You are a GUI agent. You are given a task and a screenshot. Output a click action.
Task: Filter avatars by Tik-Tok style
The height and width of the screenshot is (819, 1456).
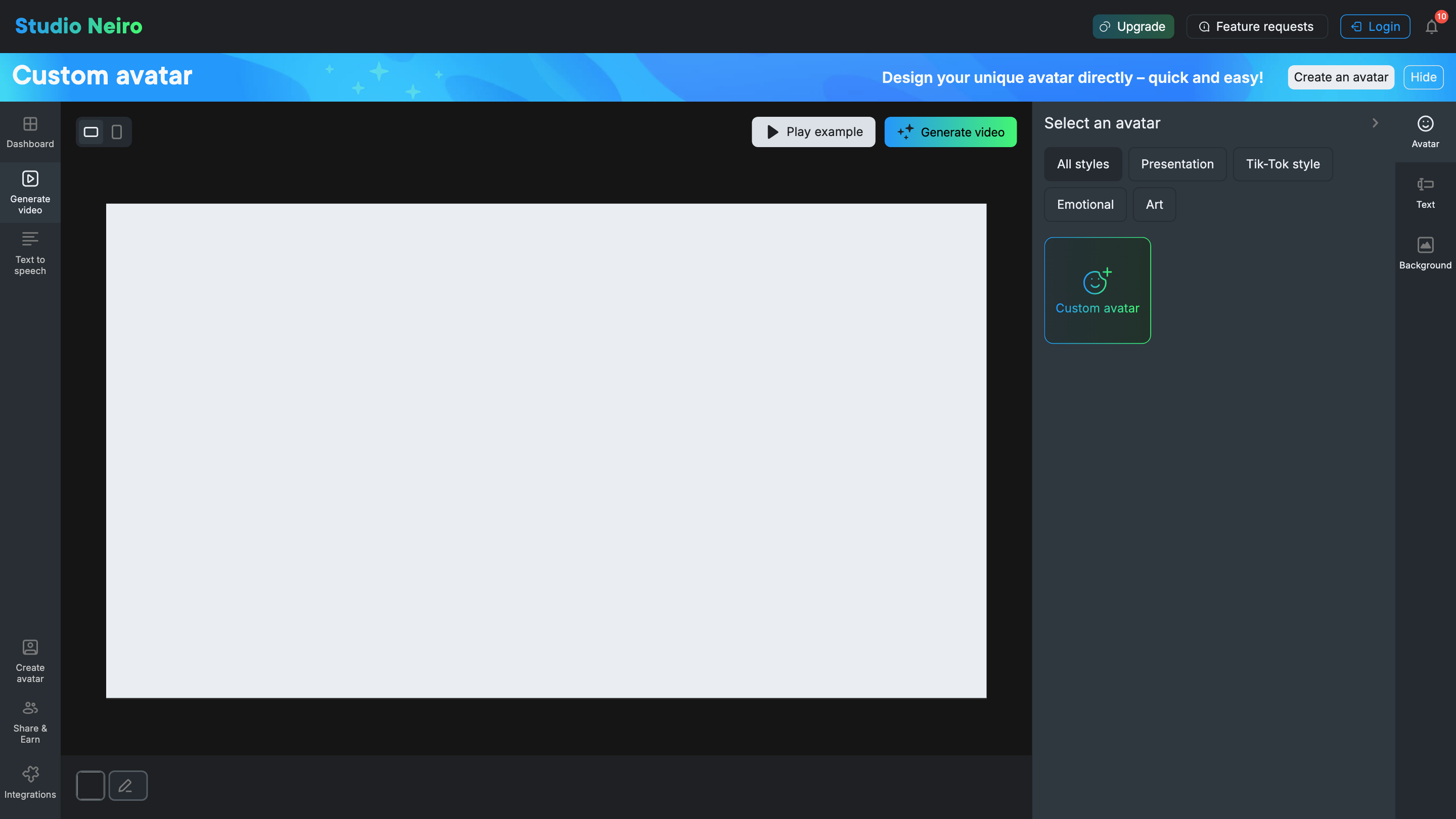pos(1283,164)
